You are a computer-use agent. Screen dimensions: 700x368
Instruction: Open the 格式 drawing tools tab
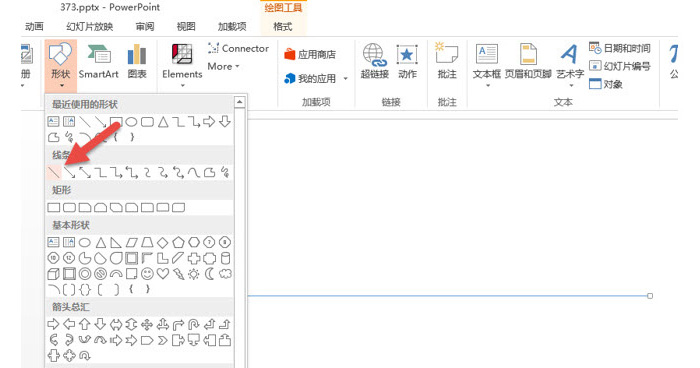click(x=283, y=26)
